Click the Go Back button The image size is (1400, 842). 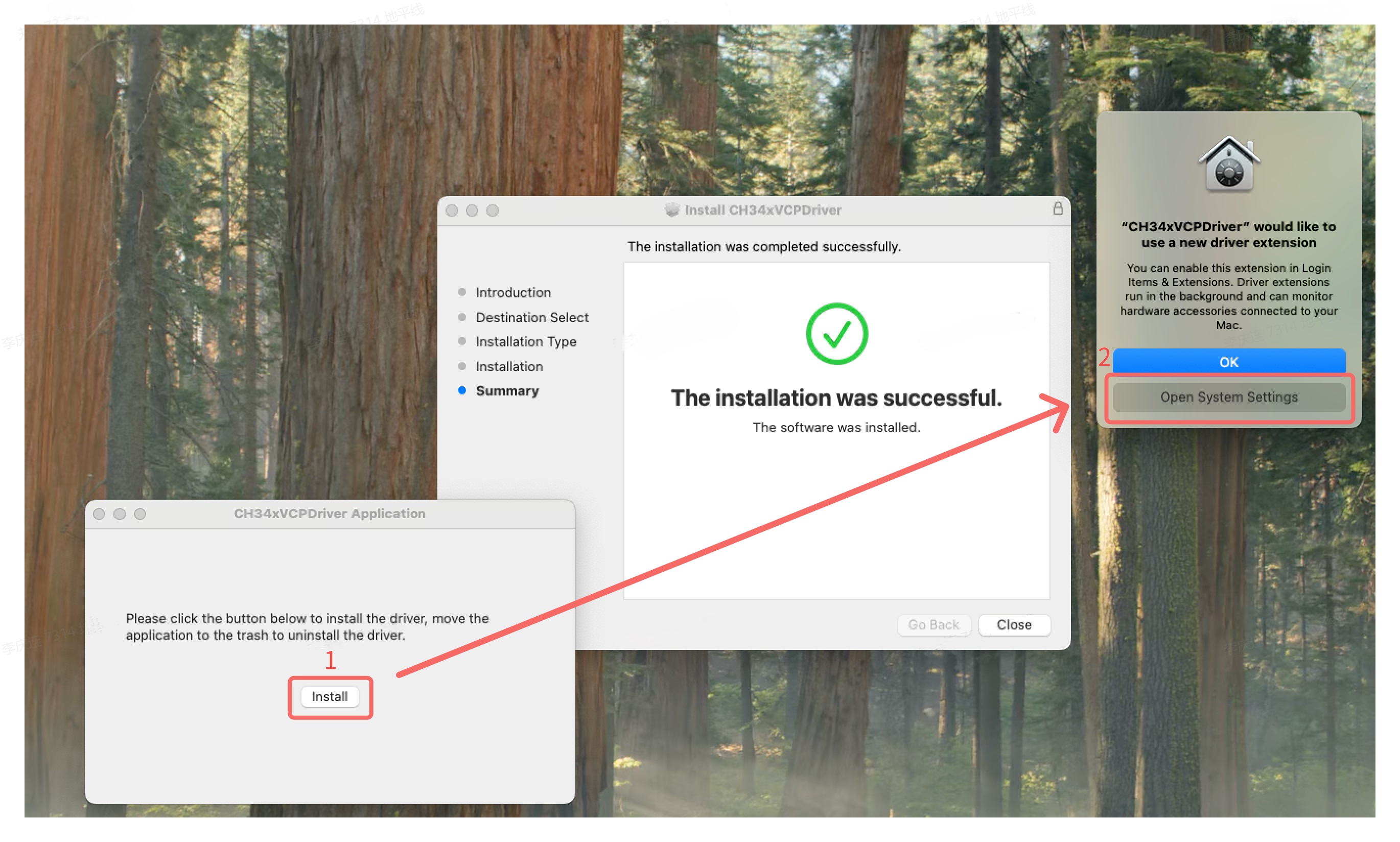coord(933,625)
